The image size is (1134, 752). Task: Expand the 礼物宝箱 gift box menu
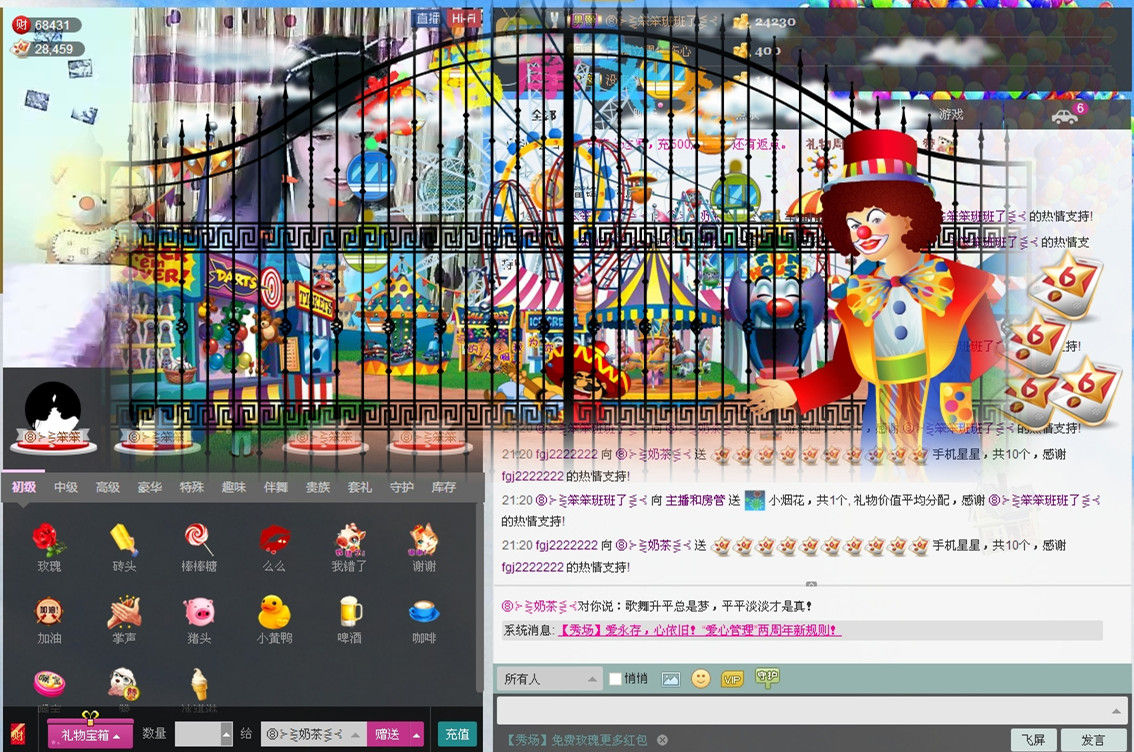coord(91,735)
